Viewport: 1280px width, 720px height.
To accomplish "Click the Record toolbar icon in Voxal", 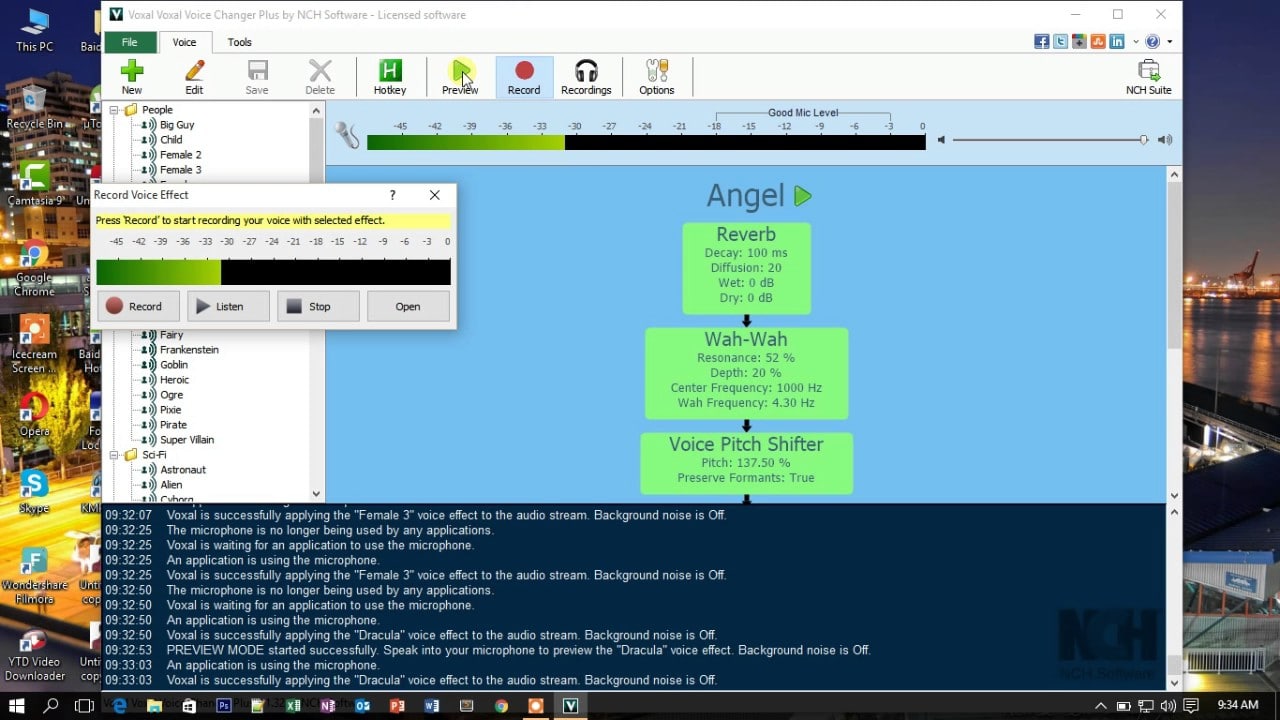I will (524, 77).
